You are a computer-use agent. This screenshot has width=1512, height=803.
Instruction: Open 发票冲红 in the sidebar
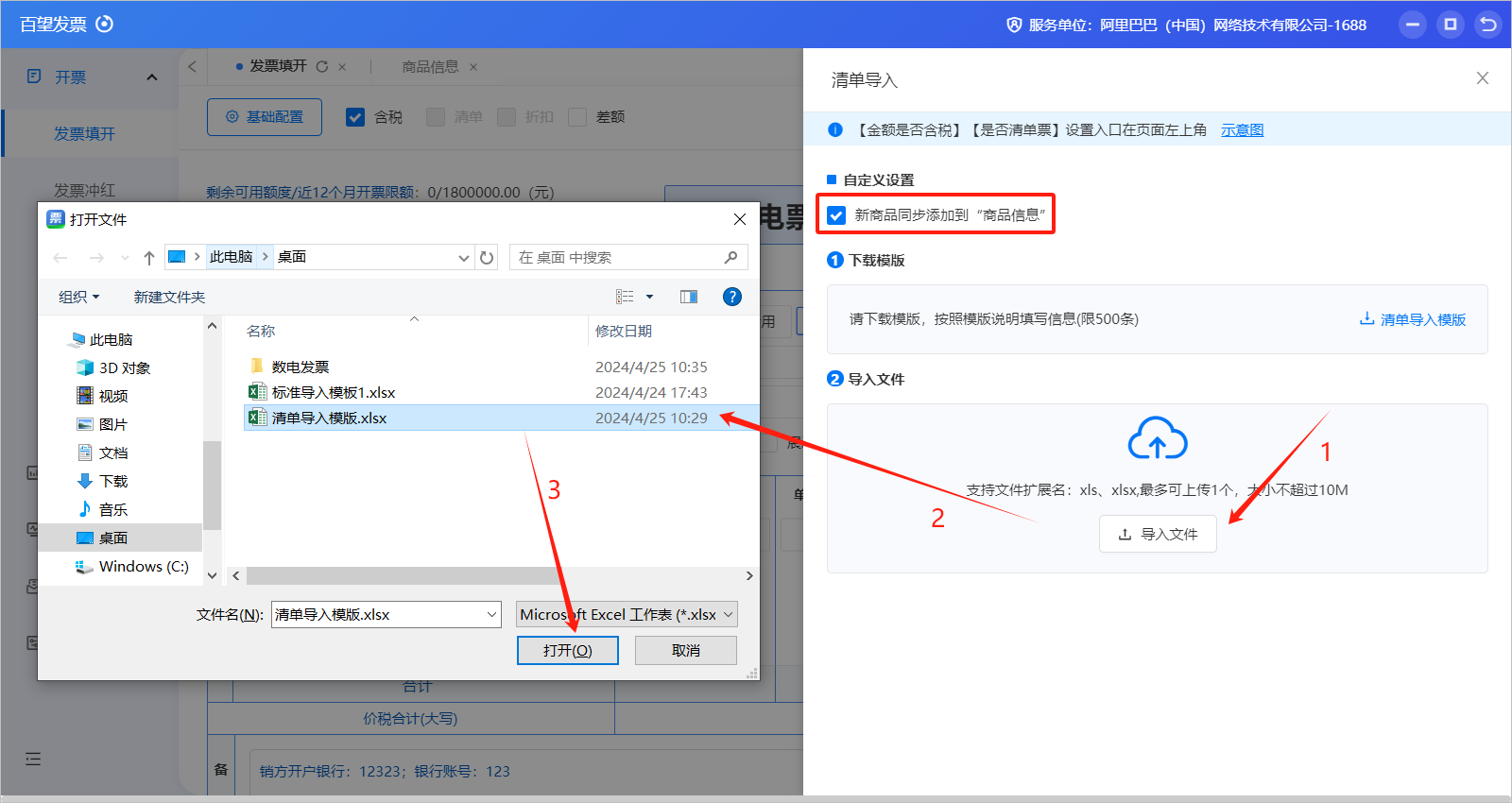pyautogui.click(x=84, y=190)
